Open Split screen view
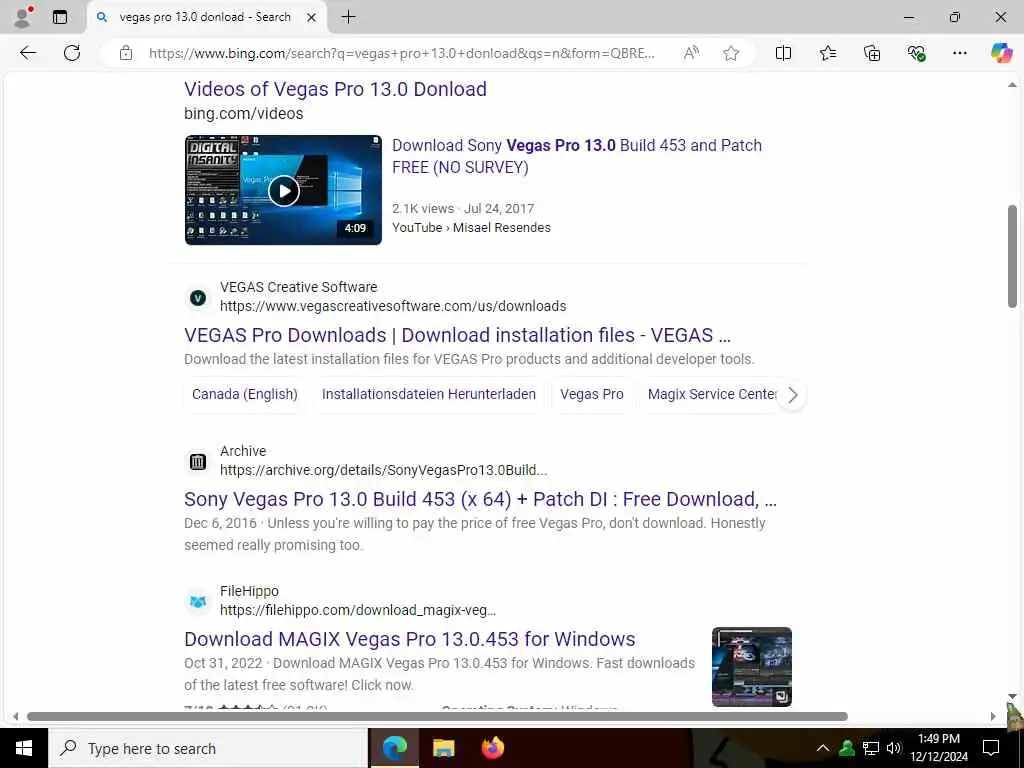This screenshot has height=768, width=1024. (783, 53)
